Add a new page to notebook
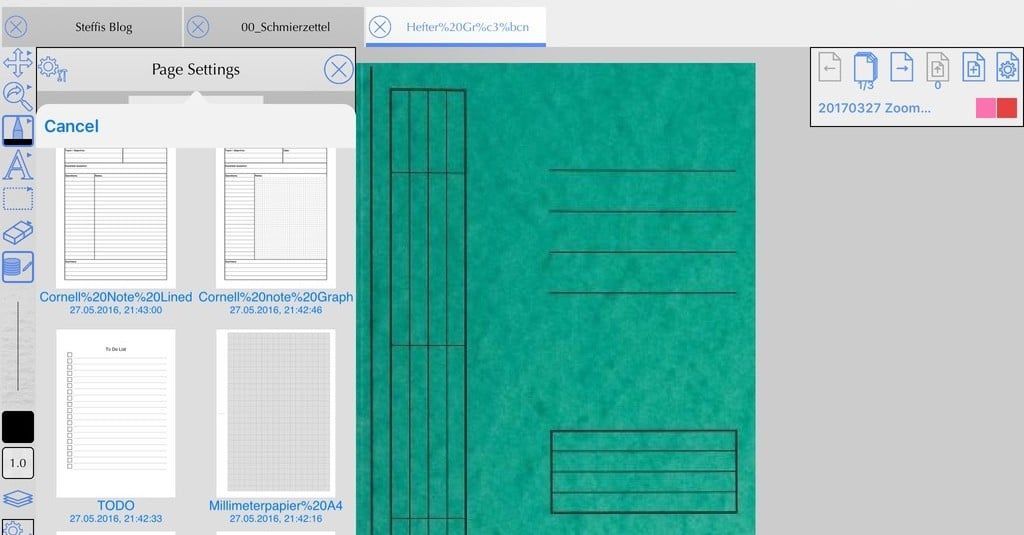Screen dimensions: 1024x535 click(x=972, y=68)
